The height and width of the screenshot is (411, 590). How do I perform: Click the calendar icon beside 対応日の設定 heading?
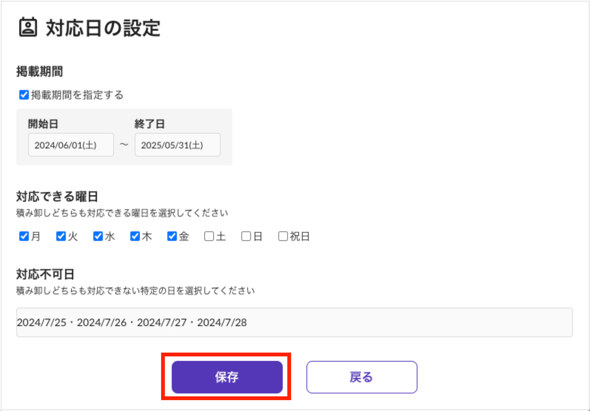pyautogui.click(x=28, y=27)
